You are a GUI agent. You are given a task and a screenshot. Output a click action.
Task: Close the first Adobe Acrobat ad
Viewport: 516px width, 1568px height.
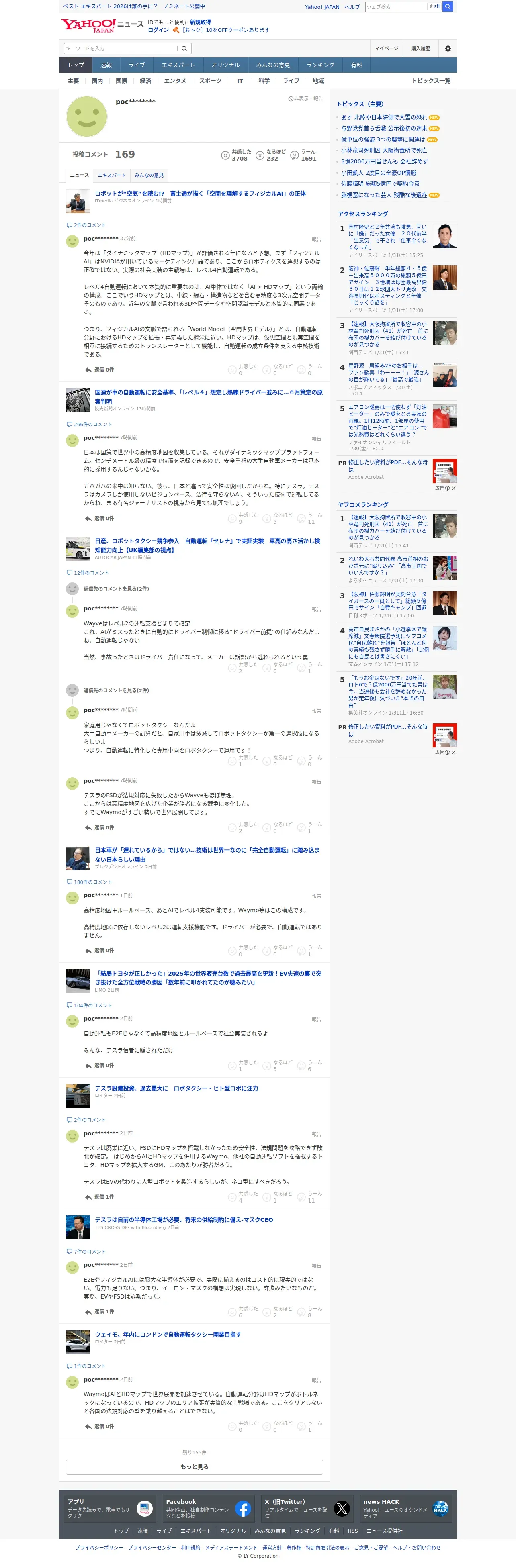(x=453, y=488)
